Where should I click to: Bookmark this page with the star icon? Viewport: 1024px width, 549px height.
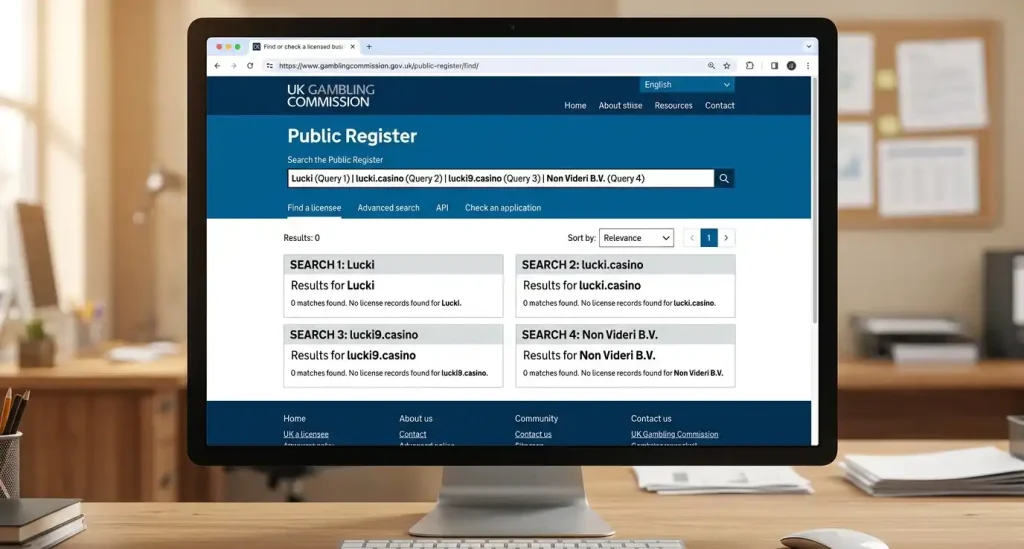pyautogui.click(x=727, y=66)
